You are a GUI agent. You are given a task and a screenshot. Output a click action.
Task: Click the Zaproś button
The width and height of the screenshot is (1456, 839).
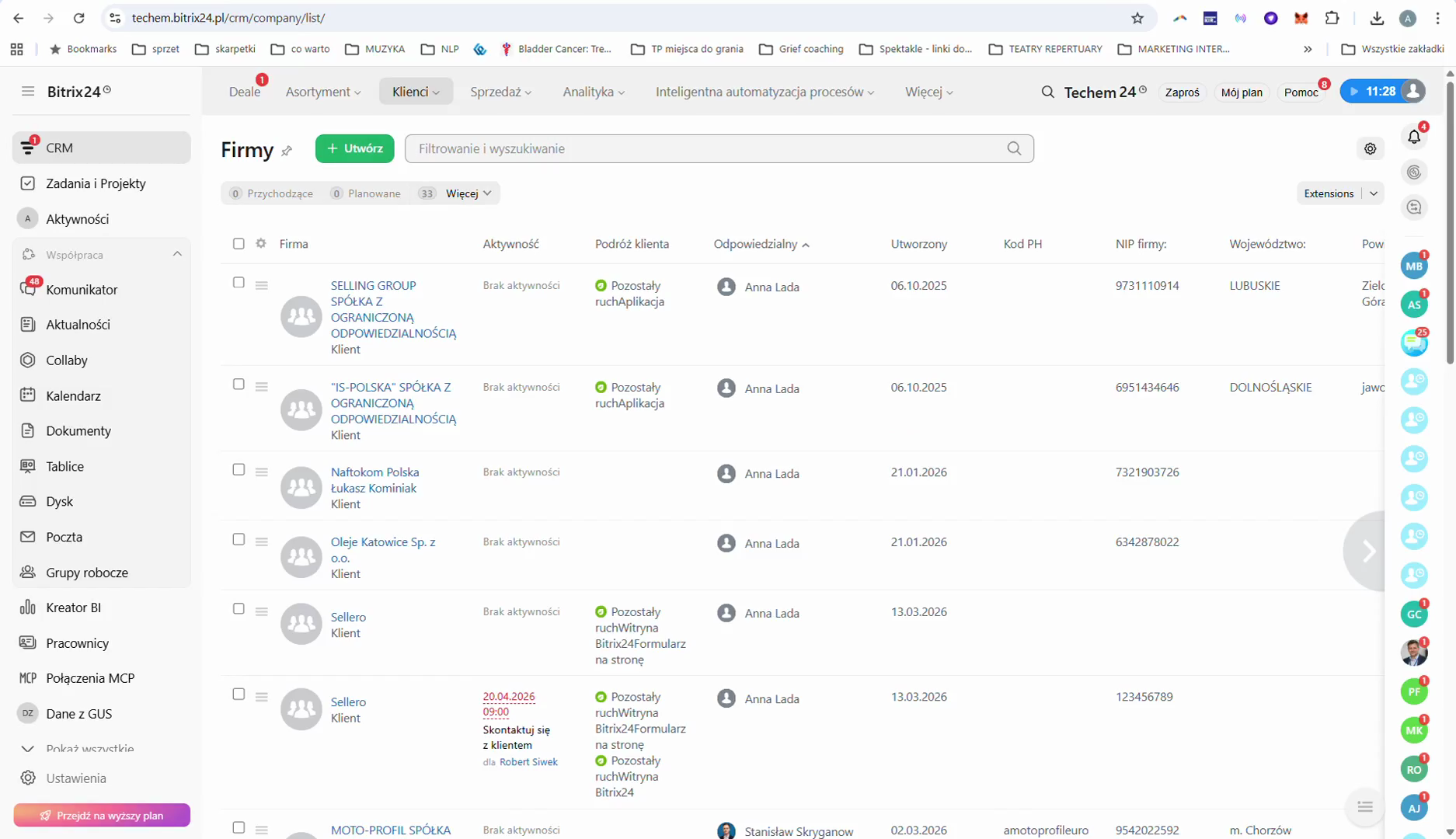(x=1182, y=92)
